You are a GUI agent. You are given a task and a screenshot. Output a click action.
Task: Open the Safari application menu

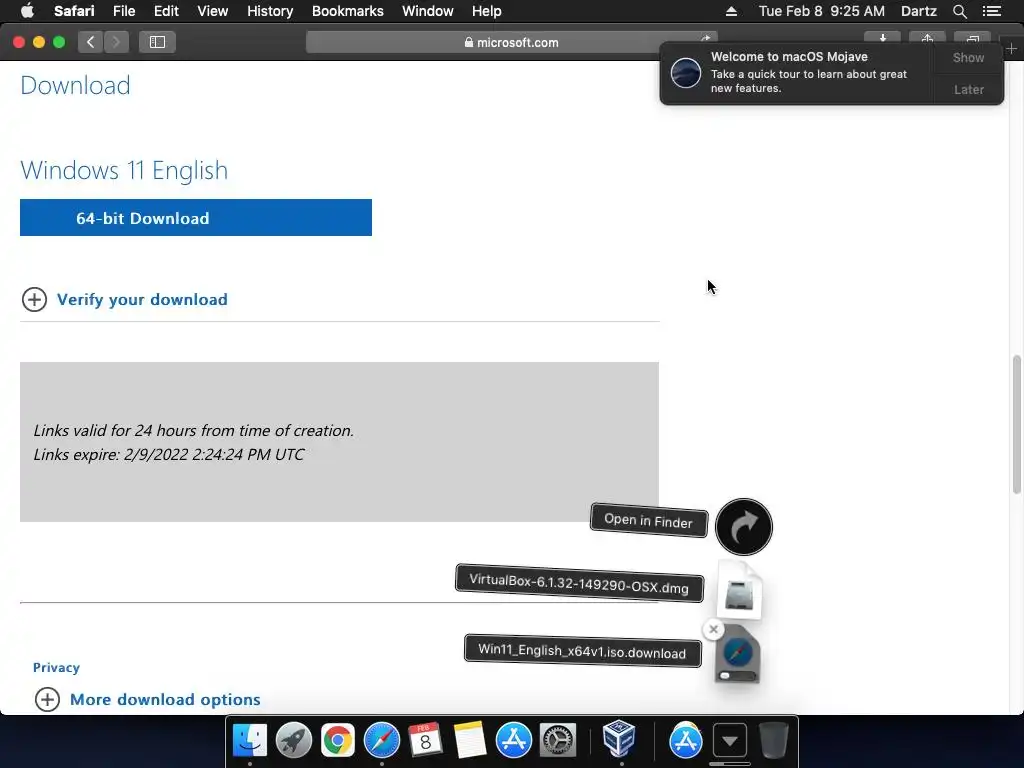(x=74, y=11)
